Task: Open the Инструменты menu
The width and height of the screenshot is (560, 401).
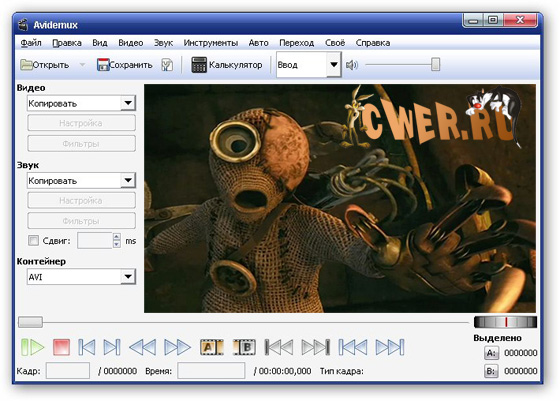Action: pyautogui.click(x=211, y=43)
